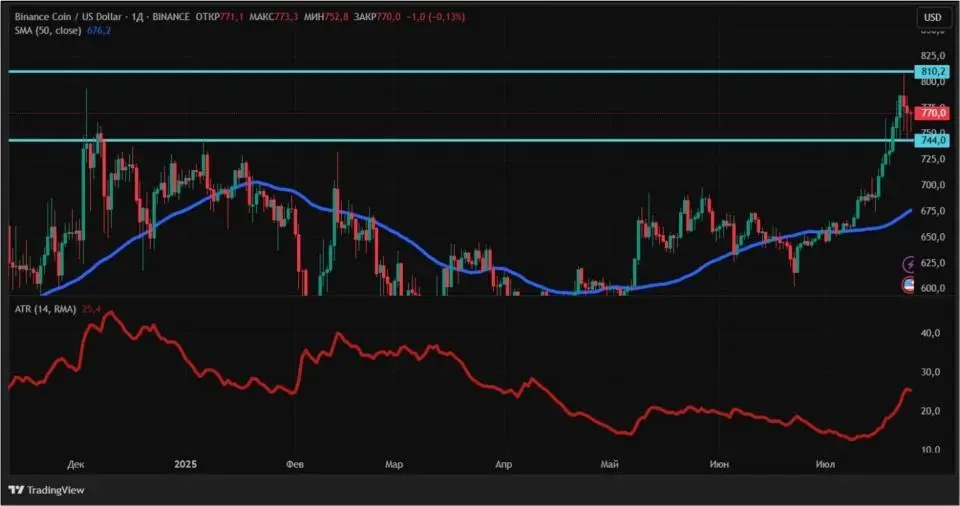Click the US flag economic event icon
Viewport: 960px width, 506px height.
pos(908,285)
